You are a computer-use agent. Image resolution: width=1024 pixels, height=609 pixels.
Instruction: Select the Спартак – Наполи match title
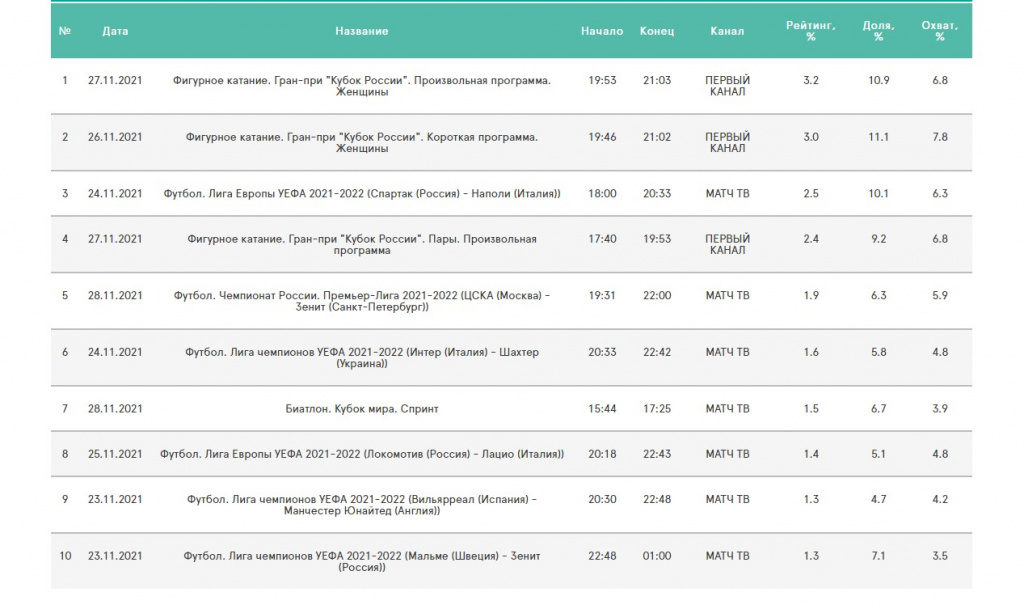[x=362, y=193]
